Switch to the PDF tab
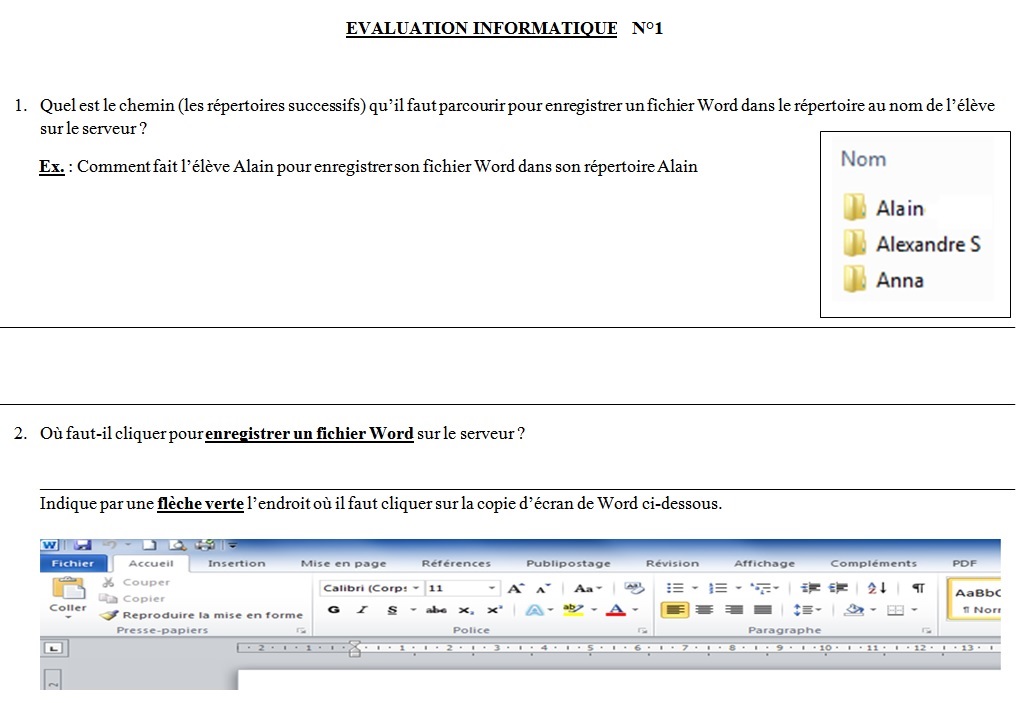Image resolution: width=1020 pixels, height=703 pixels. (x=965, y=563)
